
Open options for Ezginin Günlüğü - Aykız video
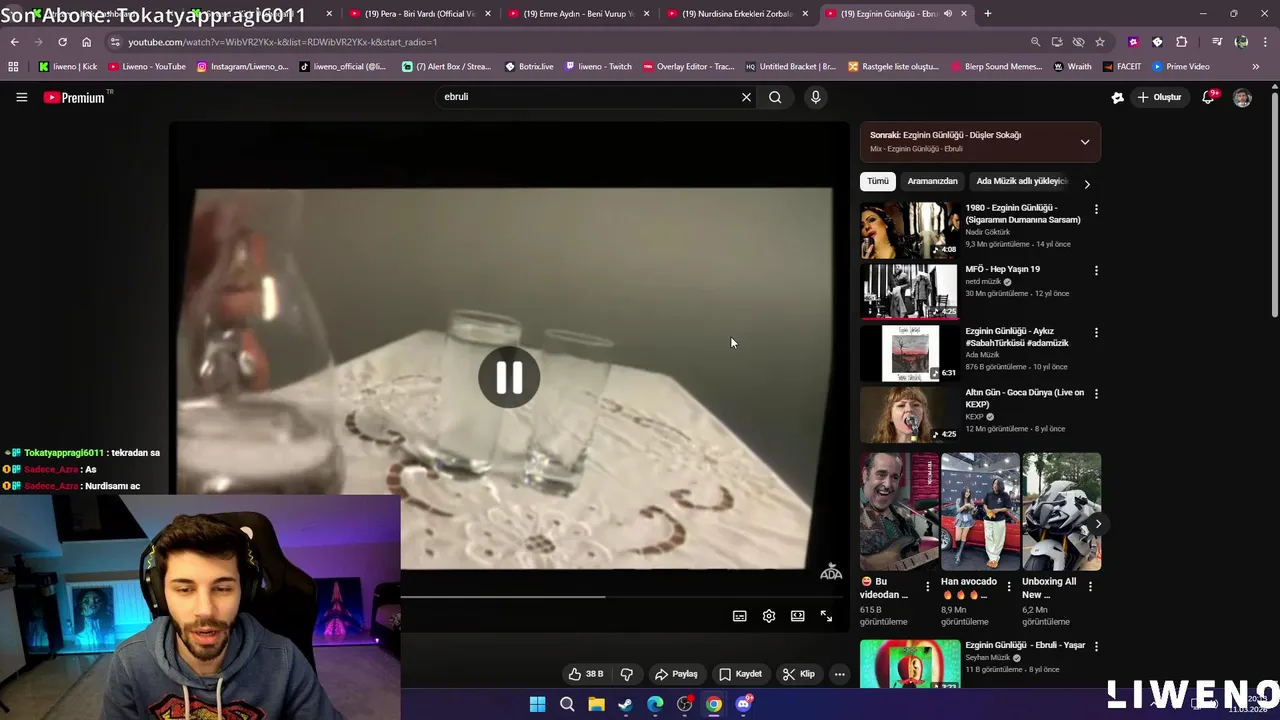[x=1096, y=332]
